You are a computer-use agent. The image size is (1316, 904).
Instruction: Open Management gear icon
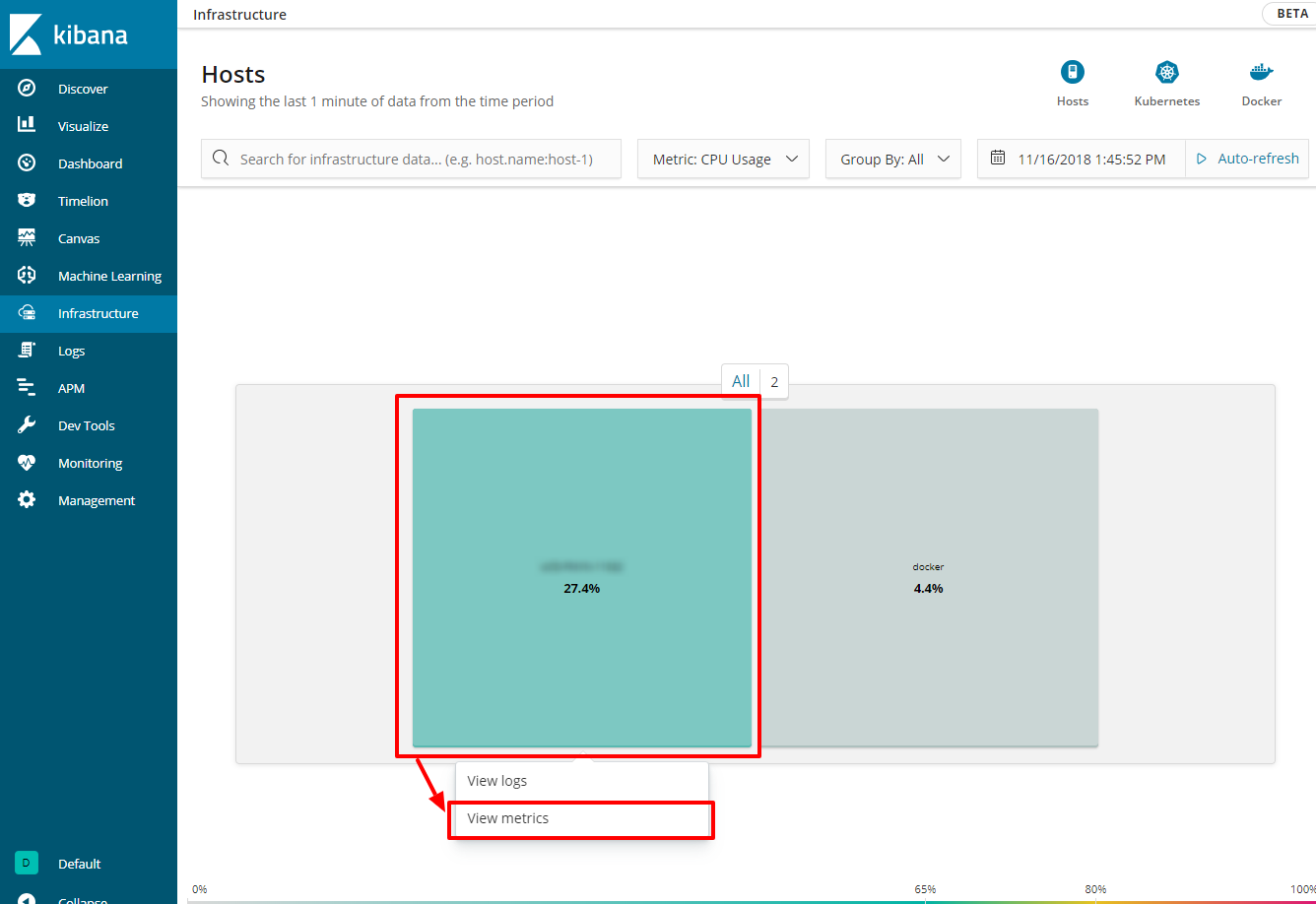27,500
